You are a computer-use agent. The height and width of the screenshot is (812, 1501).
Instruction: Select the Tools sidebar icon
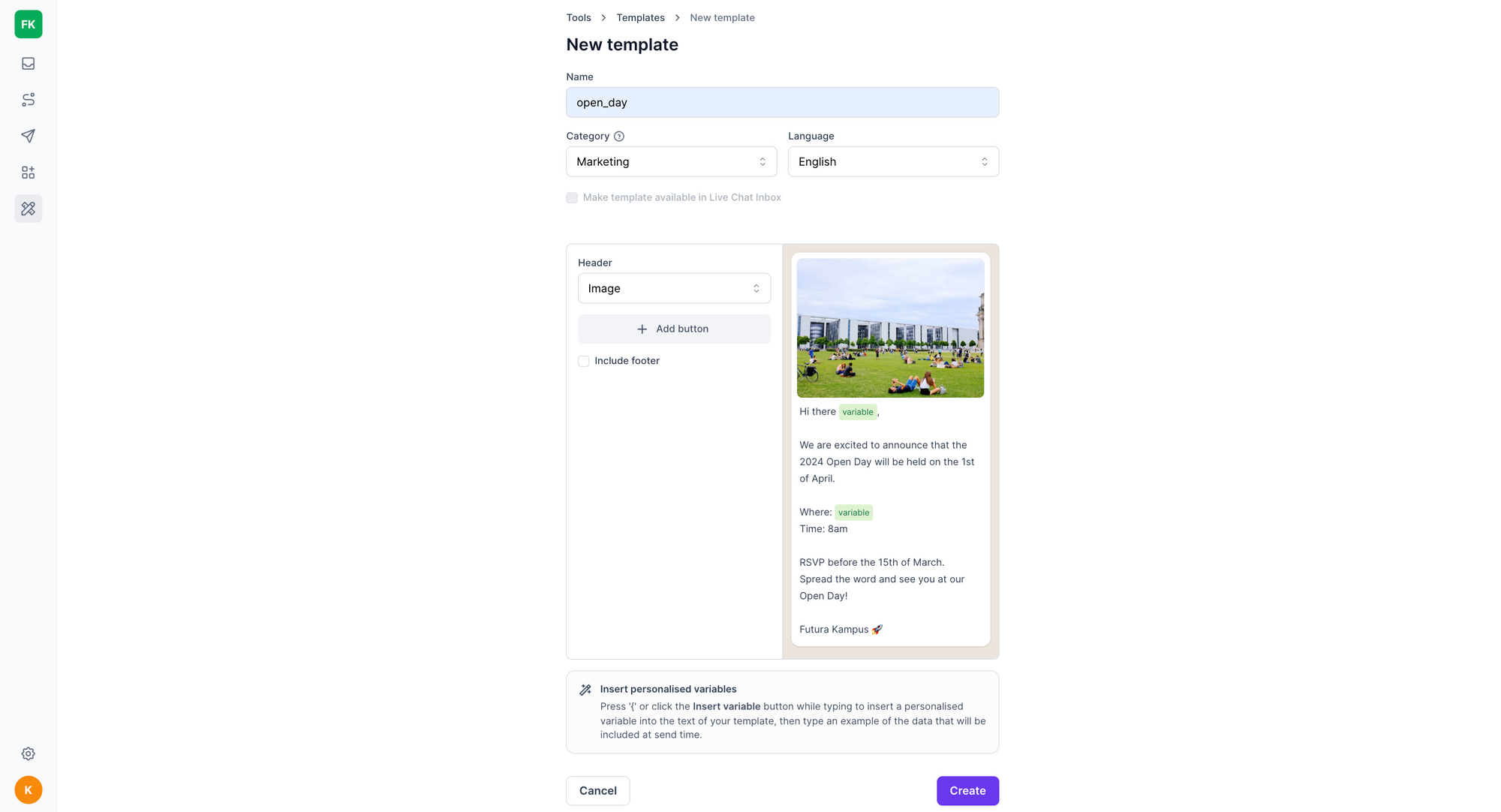point(29,209)
